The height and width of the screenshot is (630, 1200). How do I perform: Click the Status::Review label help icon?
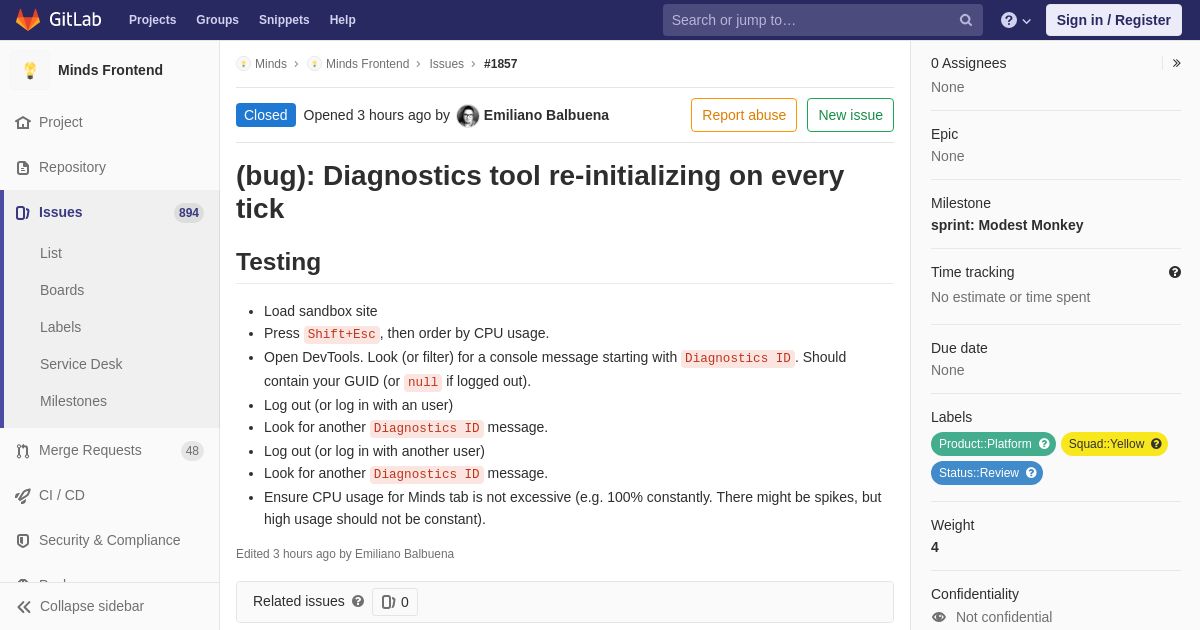(x=1031, y=473)
